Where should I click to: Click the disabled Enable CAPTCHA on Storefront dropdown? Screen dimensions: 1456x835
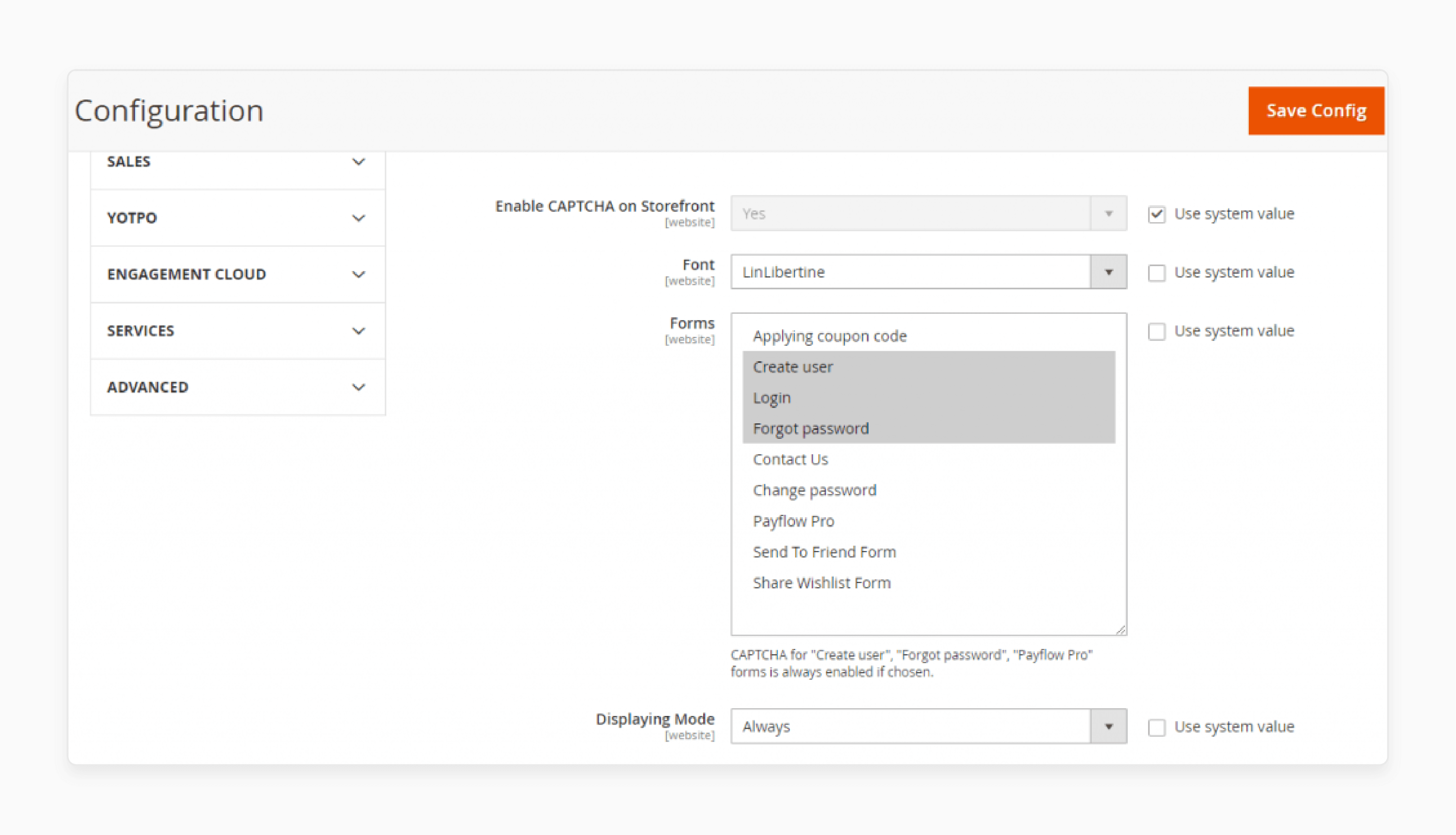pyautogui.click(x=929, y=213)
